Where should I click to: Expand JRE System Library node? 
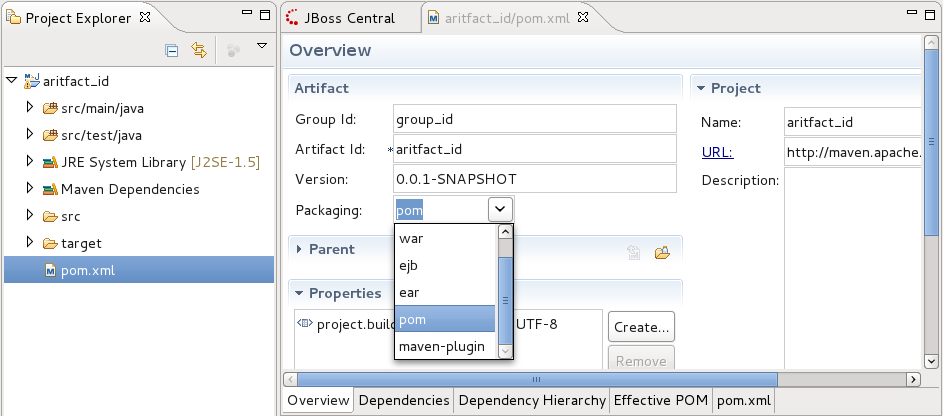tap(30, 161)
